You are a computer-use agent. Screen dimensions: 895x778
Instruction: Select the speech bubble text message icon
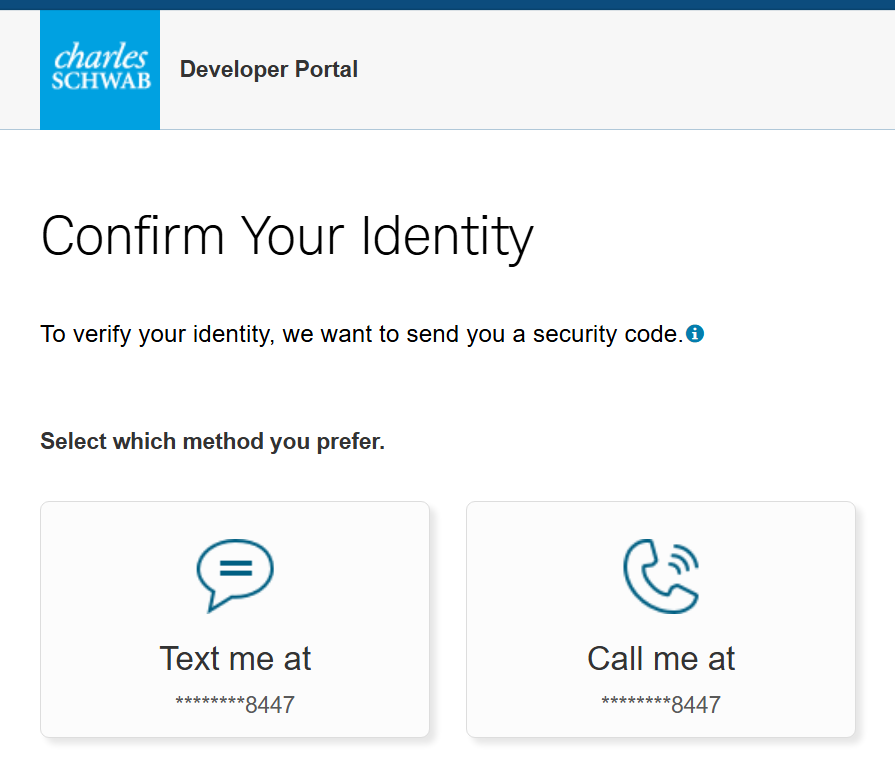235,575
